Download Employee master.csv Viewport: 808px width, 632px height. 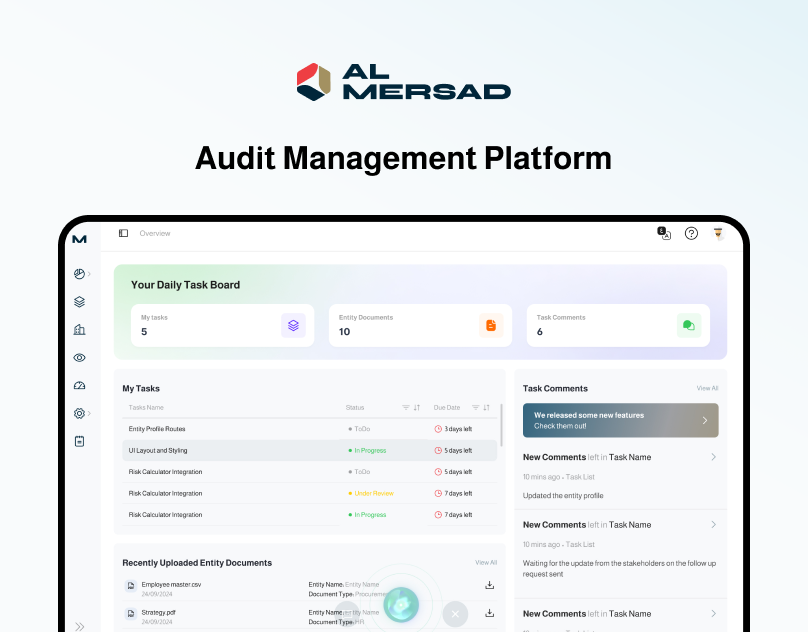tap(490, 585)
